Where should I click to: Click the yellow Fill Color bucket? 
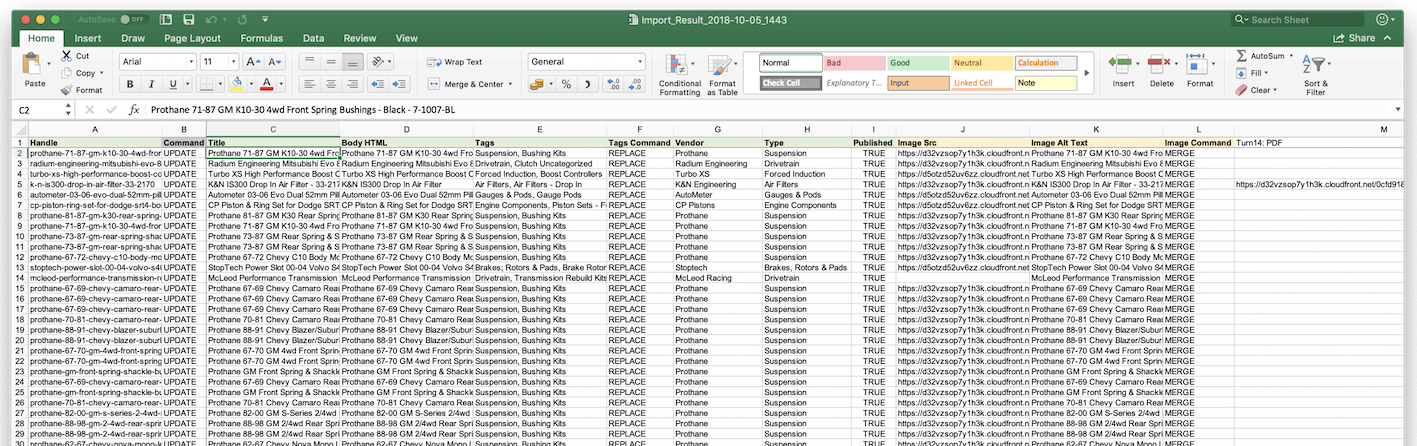tap(237, 84)
